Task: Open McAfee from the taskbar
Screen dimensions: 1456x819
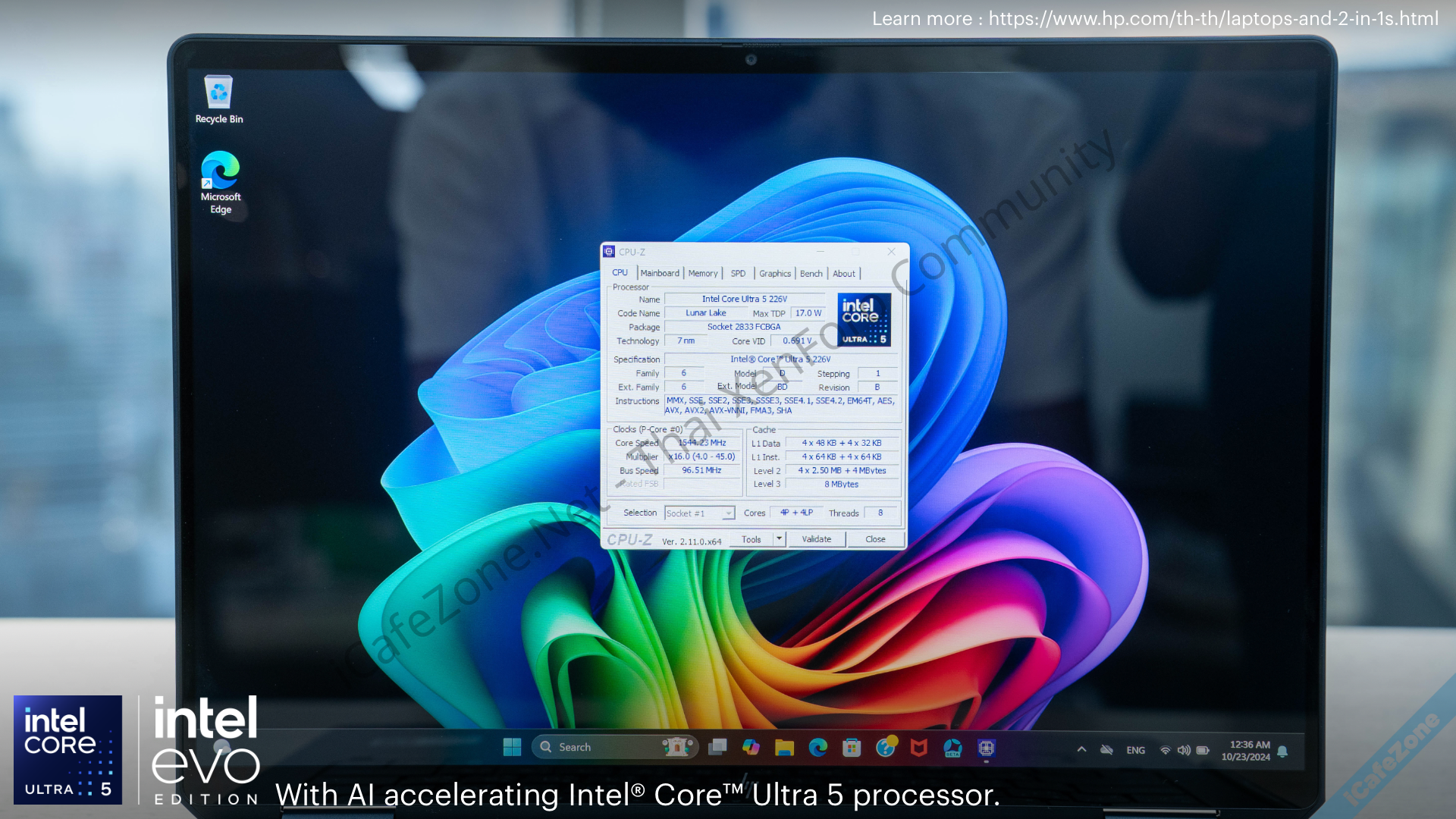Action: (x=918, y=748)
